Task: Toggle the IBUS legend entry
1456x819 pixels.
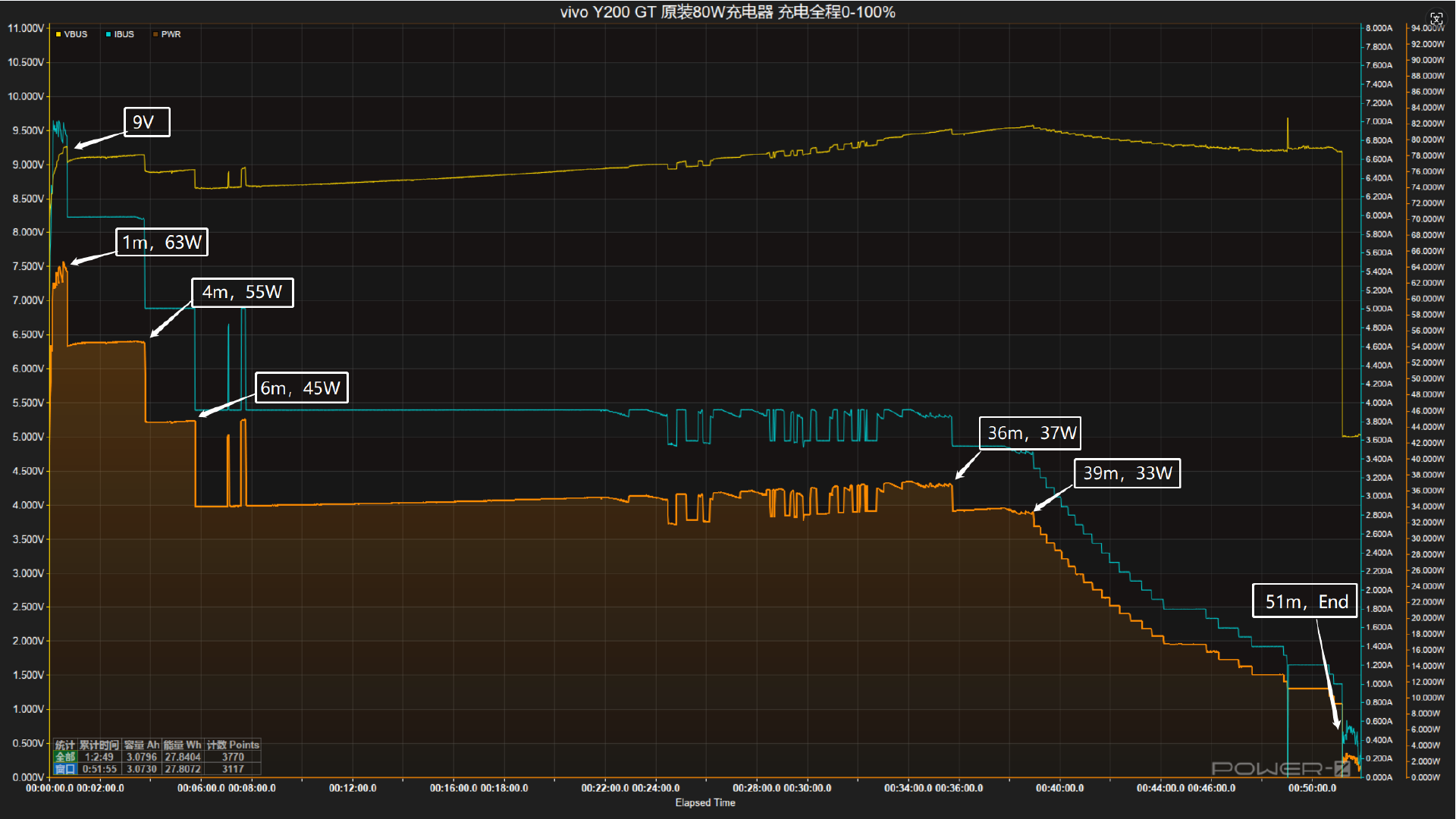Action: click(x=120, y=34)
